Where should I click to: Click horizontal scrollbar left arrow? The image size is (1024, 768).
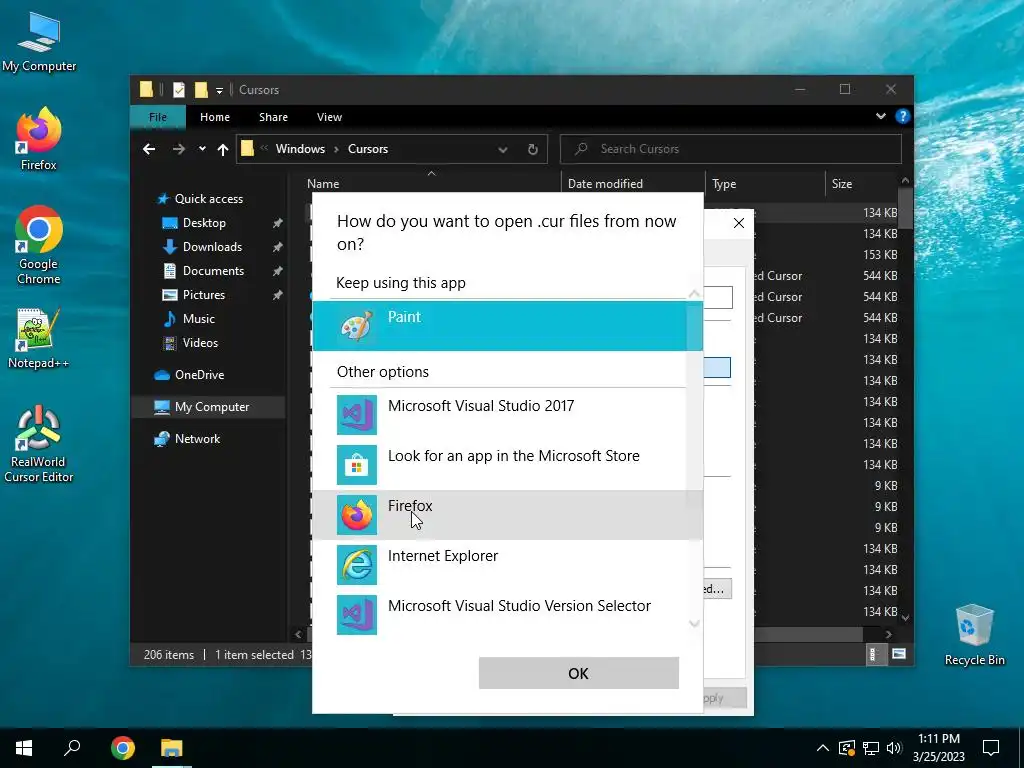[x=298, y=634]
